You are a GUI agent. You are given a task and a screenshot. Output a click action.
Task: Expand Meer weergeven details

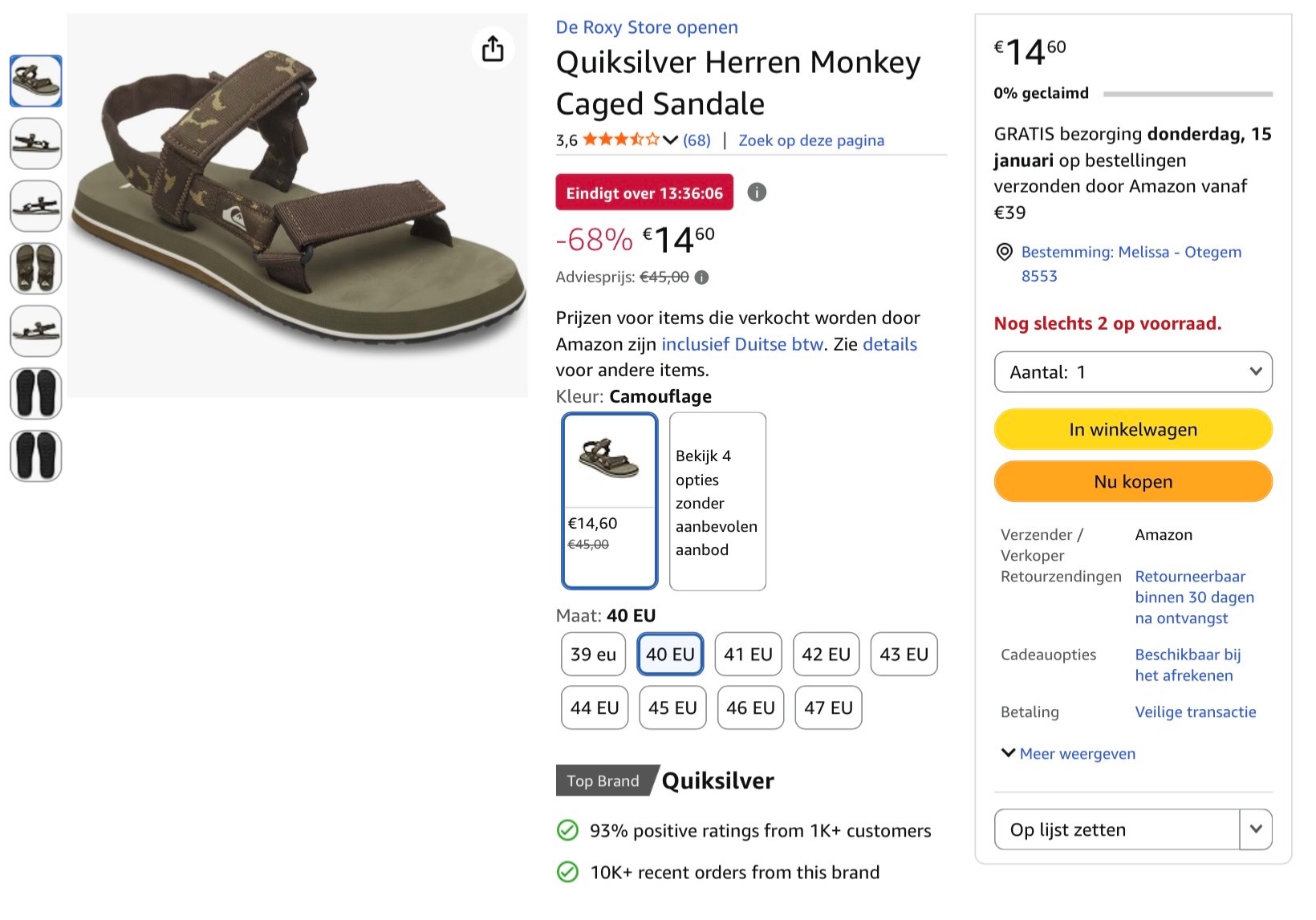tap(1069, 754)
